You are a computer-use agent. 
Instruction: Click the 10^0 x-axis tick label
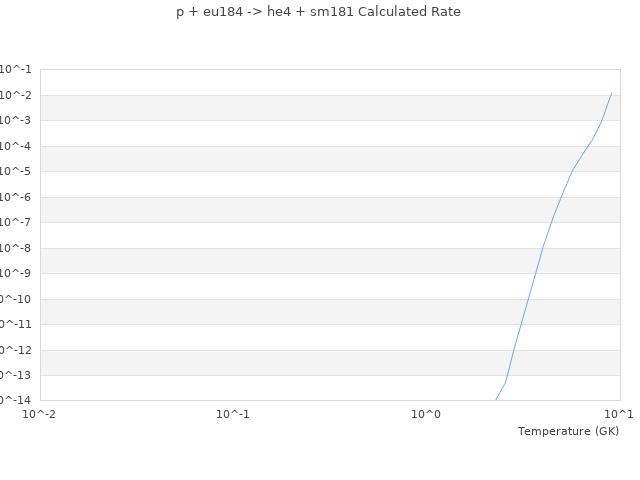pyautogui.click(x=426, y=414)
